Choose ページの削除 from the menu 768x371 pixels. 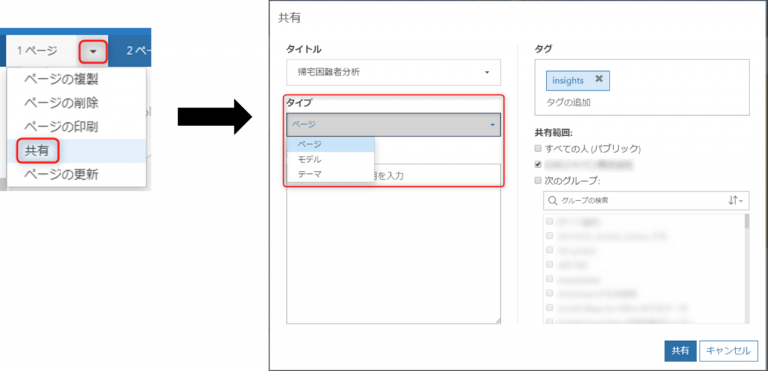(x=61, y=103)
